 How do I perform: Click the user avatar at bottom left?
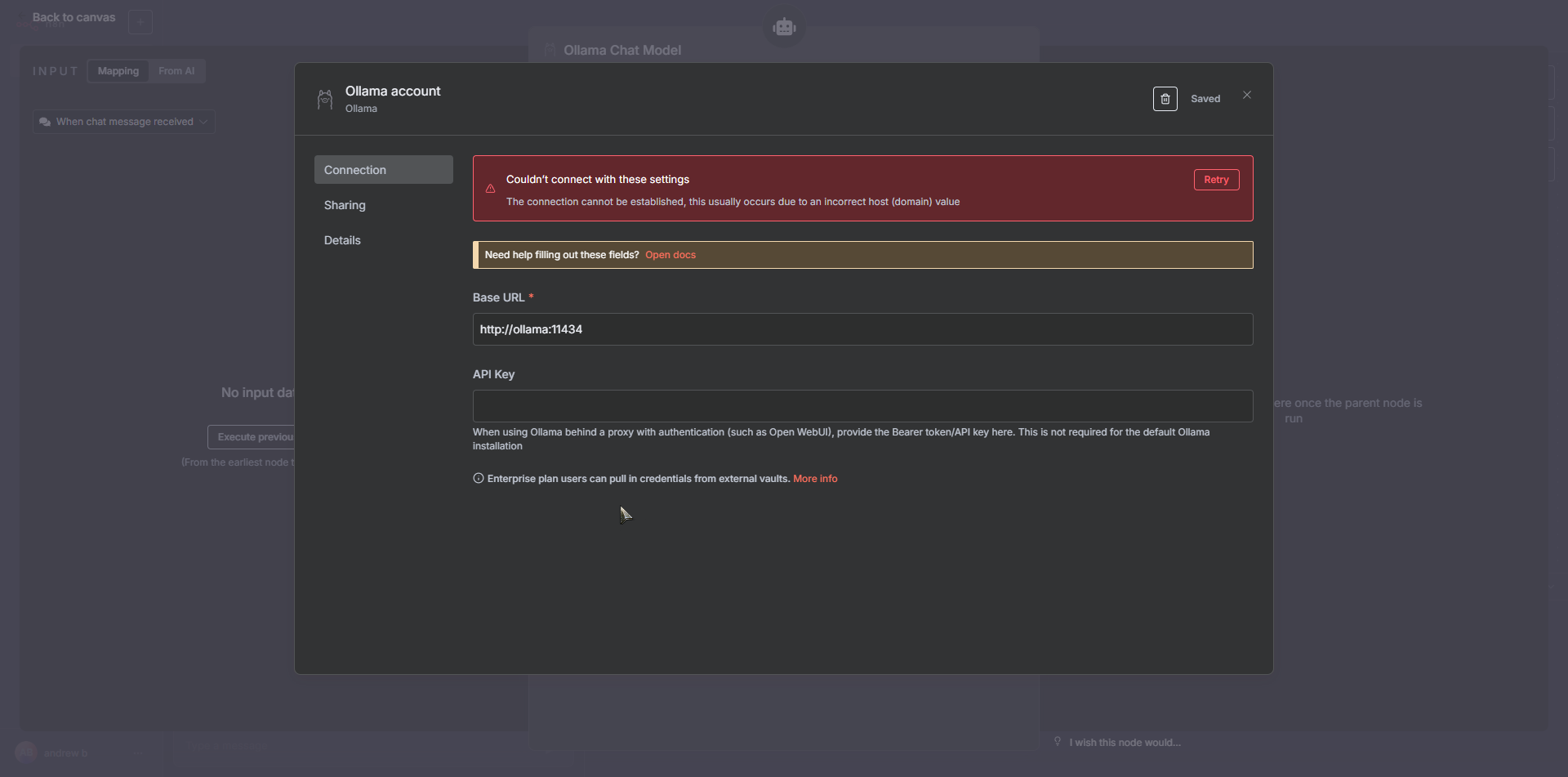click(x=26, y=752)
